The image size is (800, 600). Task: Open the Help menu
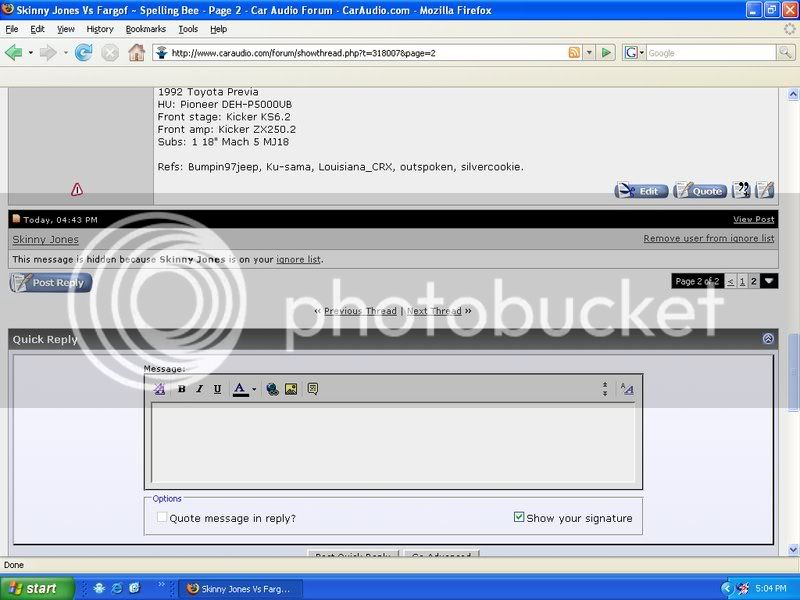pyautogui.click(x=218, y=29)
